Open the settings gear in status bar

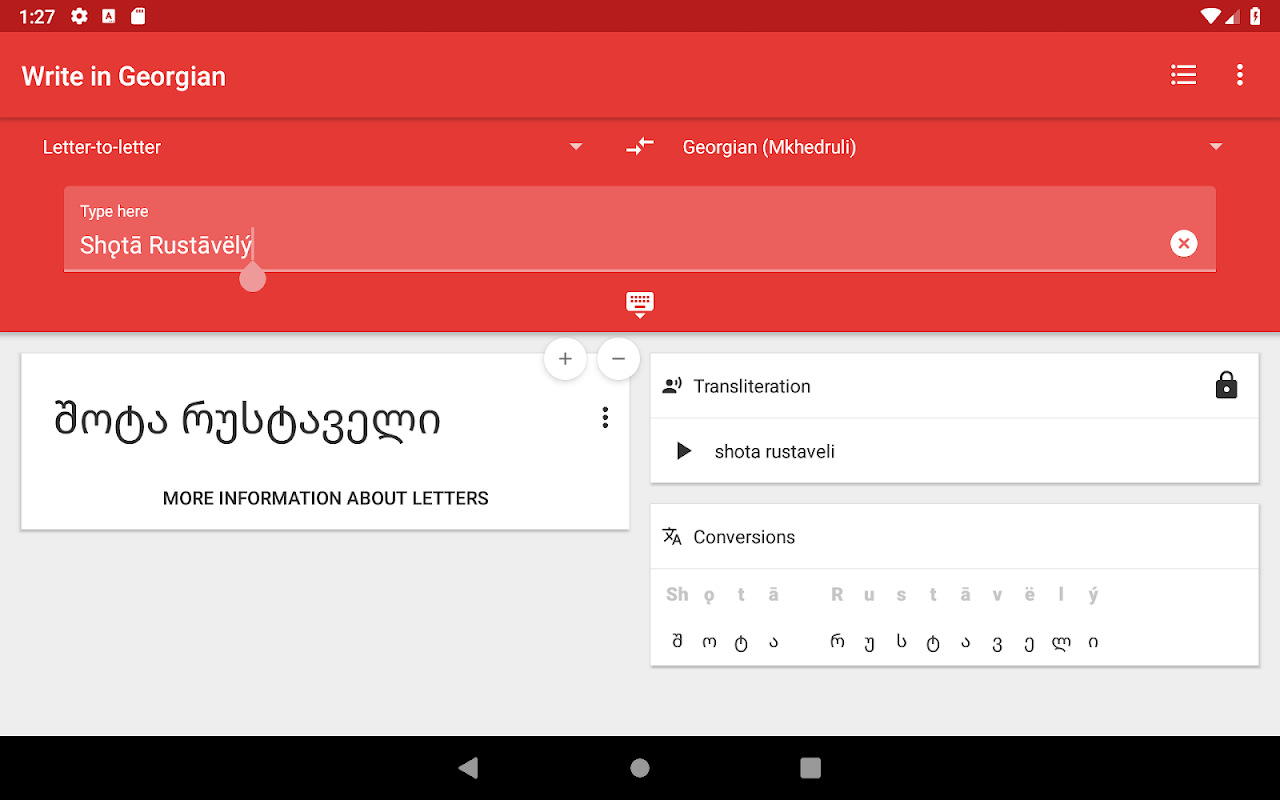[x=80, y=16]
